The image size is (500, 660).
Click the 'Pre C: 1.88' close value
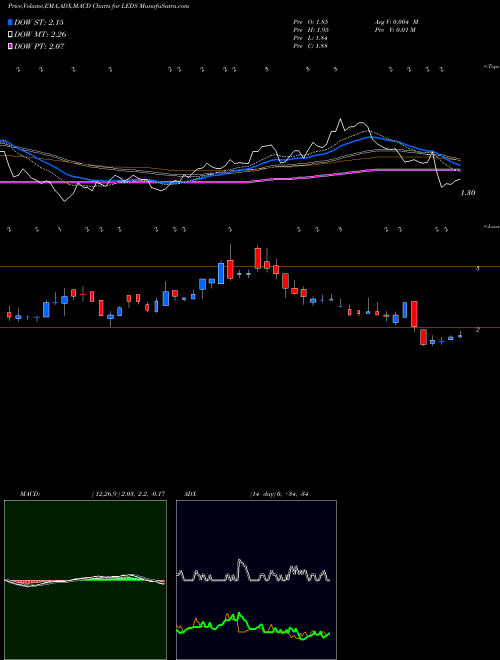point(311,46)
